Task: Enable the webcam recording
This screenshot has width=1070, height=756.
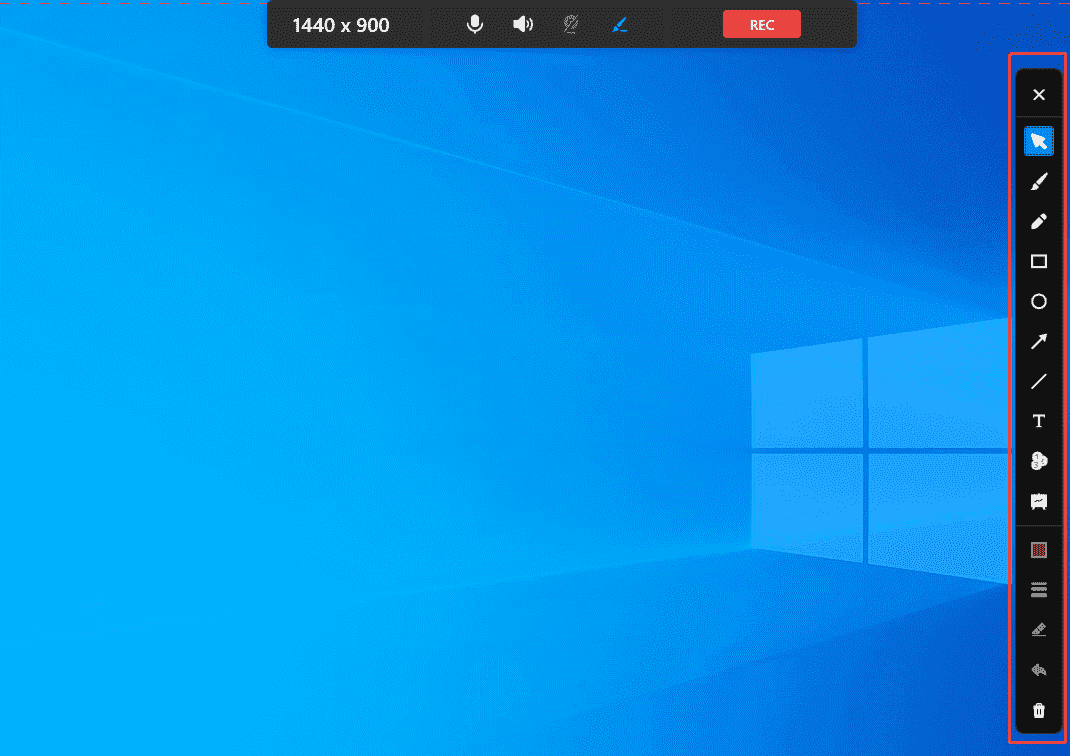Action: point(570,24)
